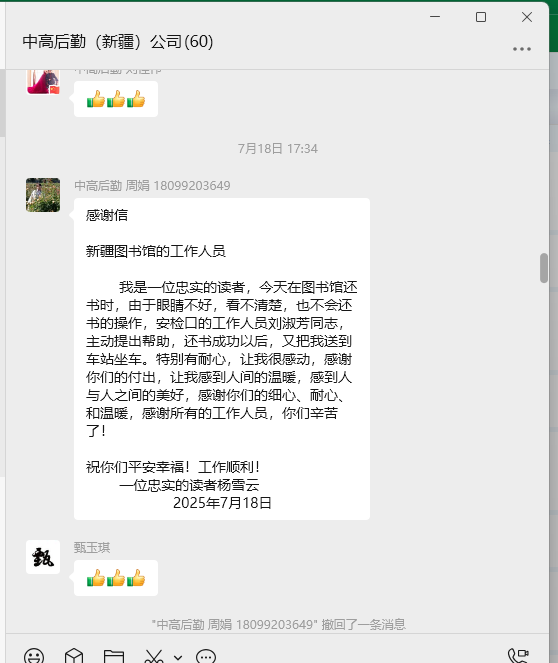Click the 感谢信 message bubble
558x663 pixels.
coord(222,359)
